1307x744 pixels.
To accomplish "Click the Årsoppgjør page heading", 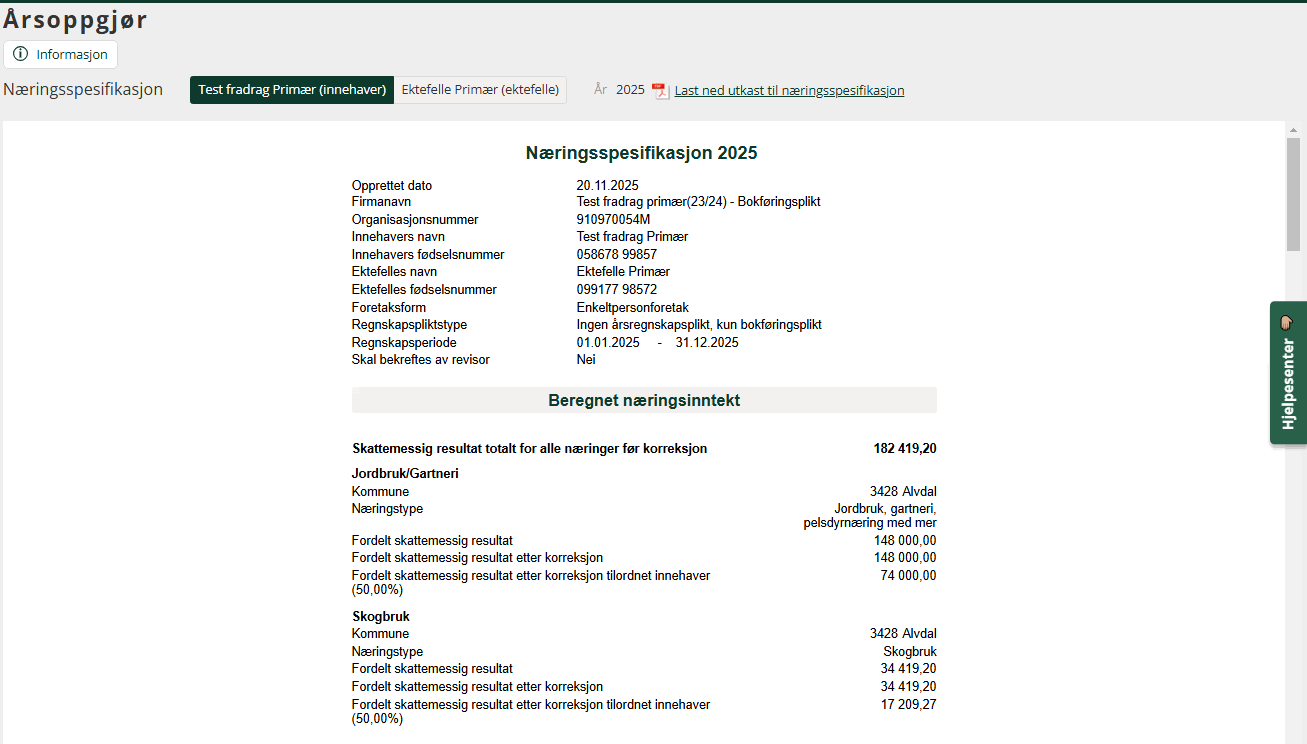I will [x=75, y=19].
